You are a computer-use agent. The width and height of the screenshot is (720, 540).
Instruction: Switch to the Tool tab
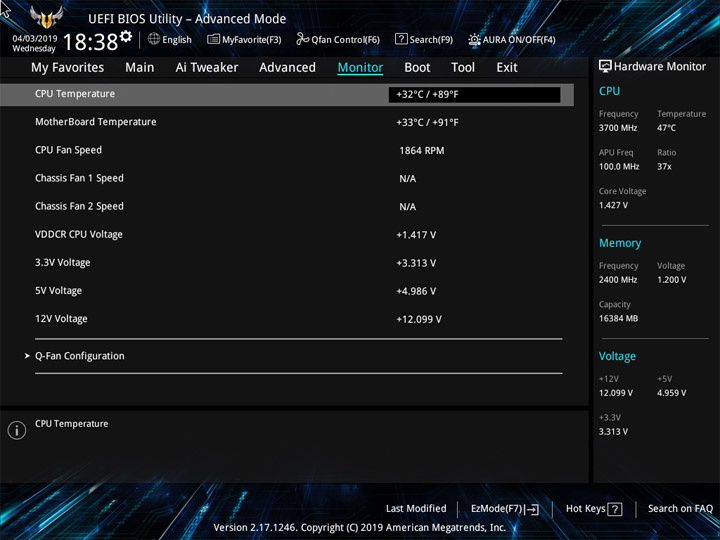[x=463, y=68]
